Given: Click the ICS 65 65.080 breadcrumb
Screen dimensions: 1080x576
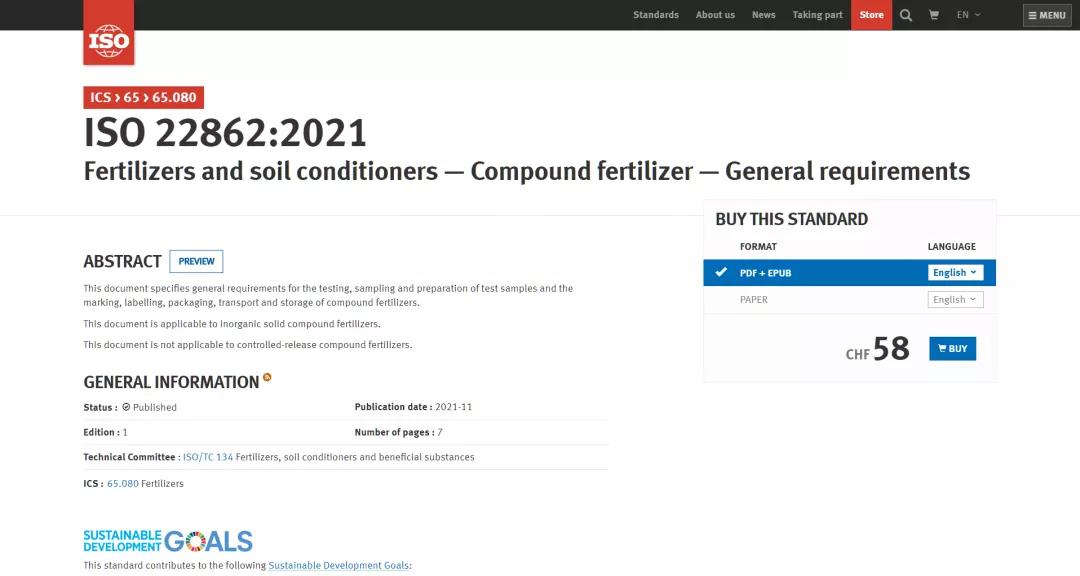Looking at the screenshot, I should (143, 97).
